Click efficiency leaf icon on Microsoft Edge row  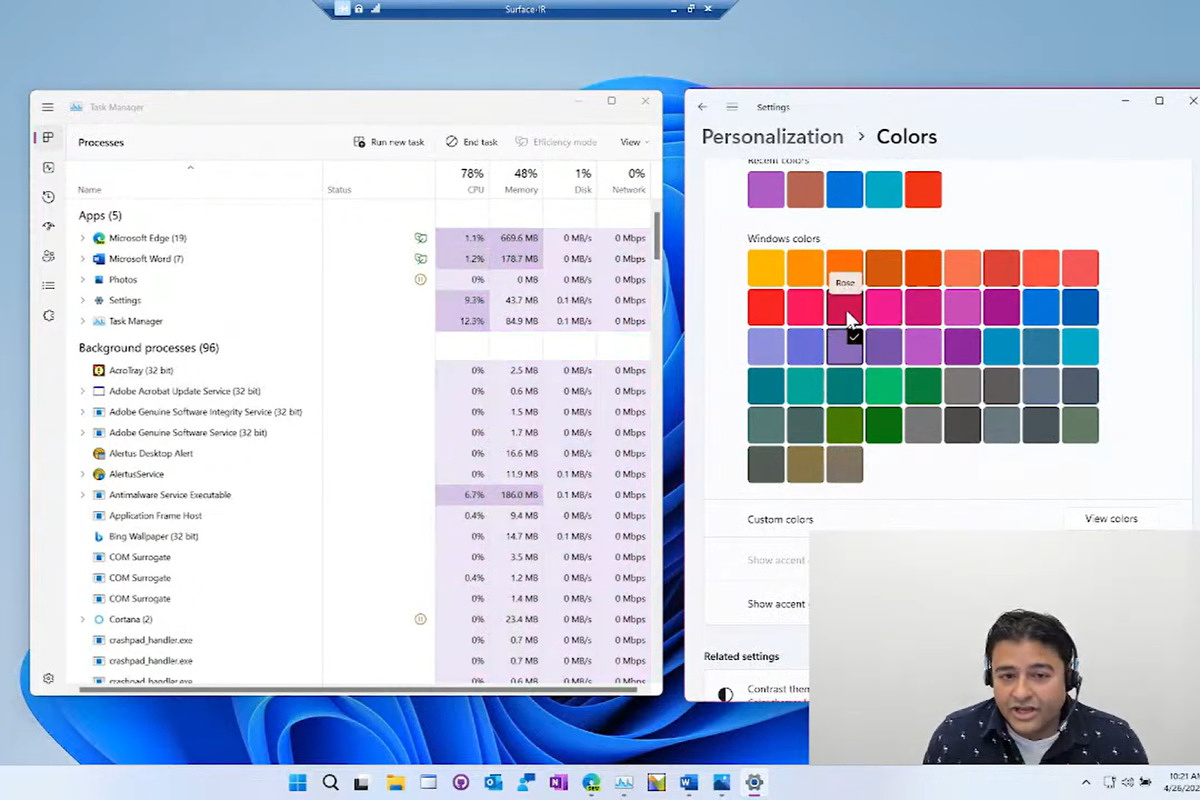(x=421, y=238)
